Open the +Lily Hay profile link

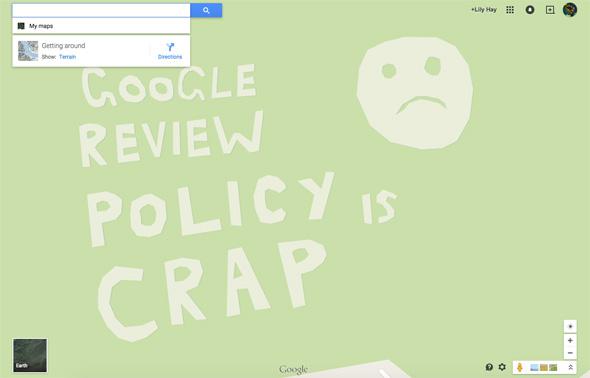[x=484, y=10]
